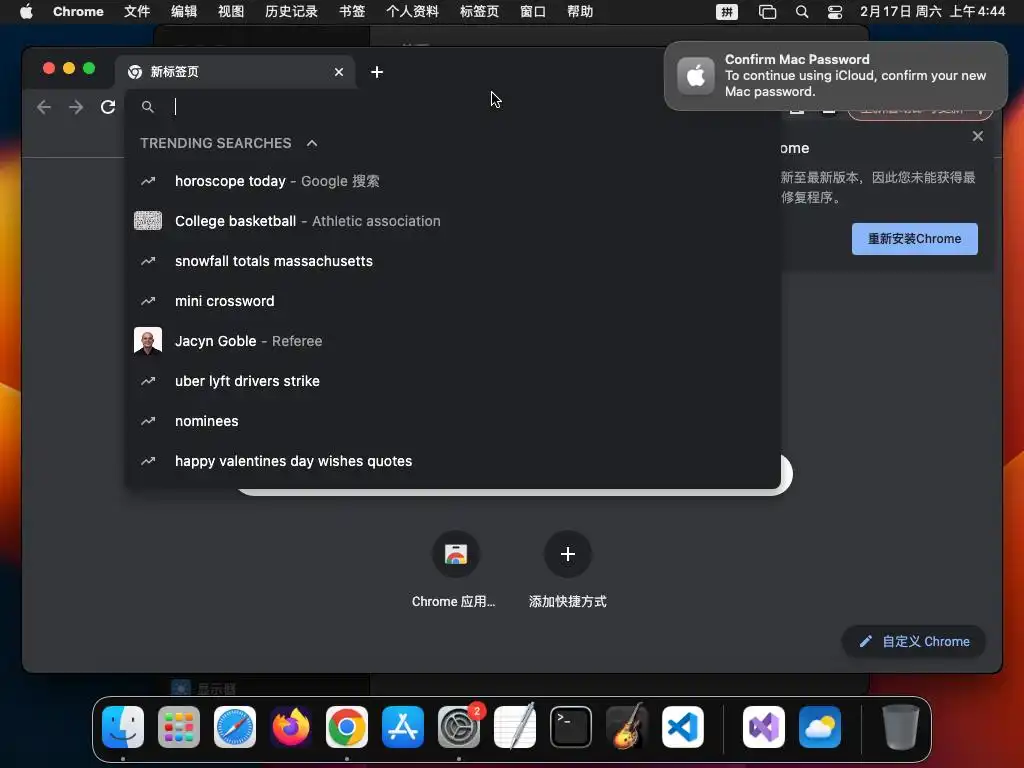This screenshot has height=768, width=1024.
Task: Open the cloud weather app in Dock
Action: tap(820, 727)
